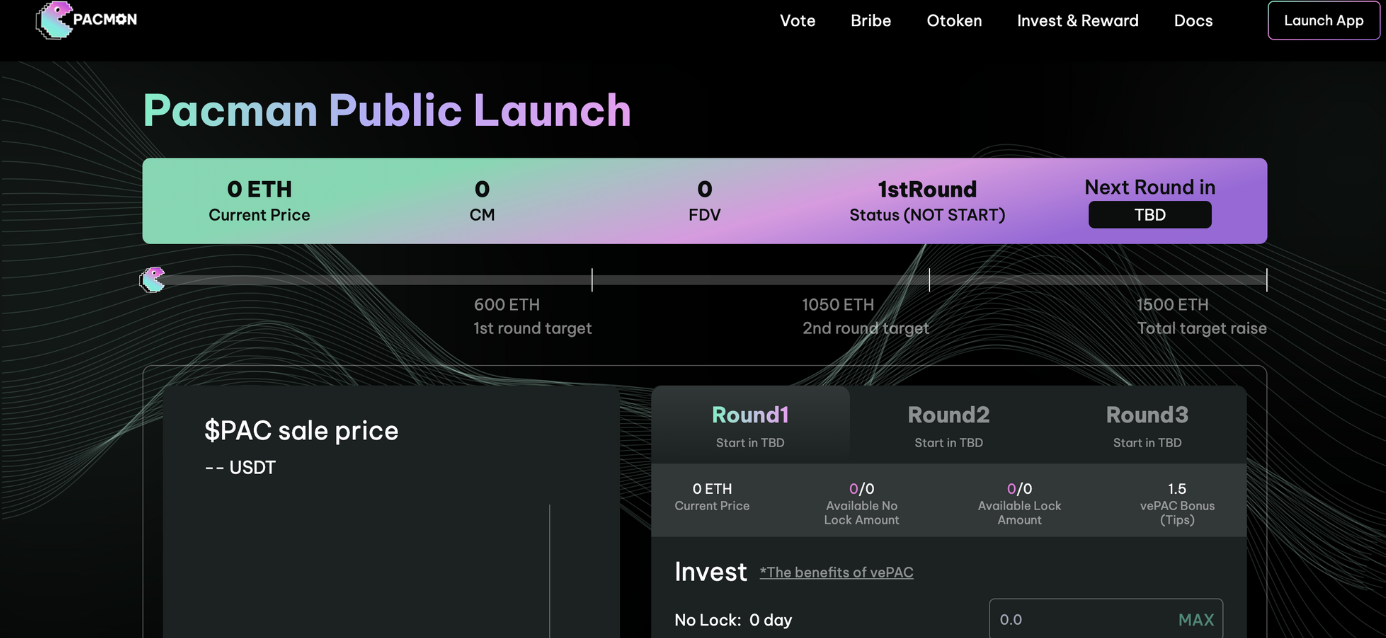Switch to the Round3 tab
The width and height of the screenshot is (1386, 638).
(1147, 425)
